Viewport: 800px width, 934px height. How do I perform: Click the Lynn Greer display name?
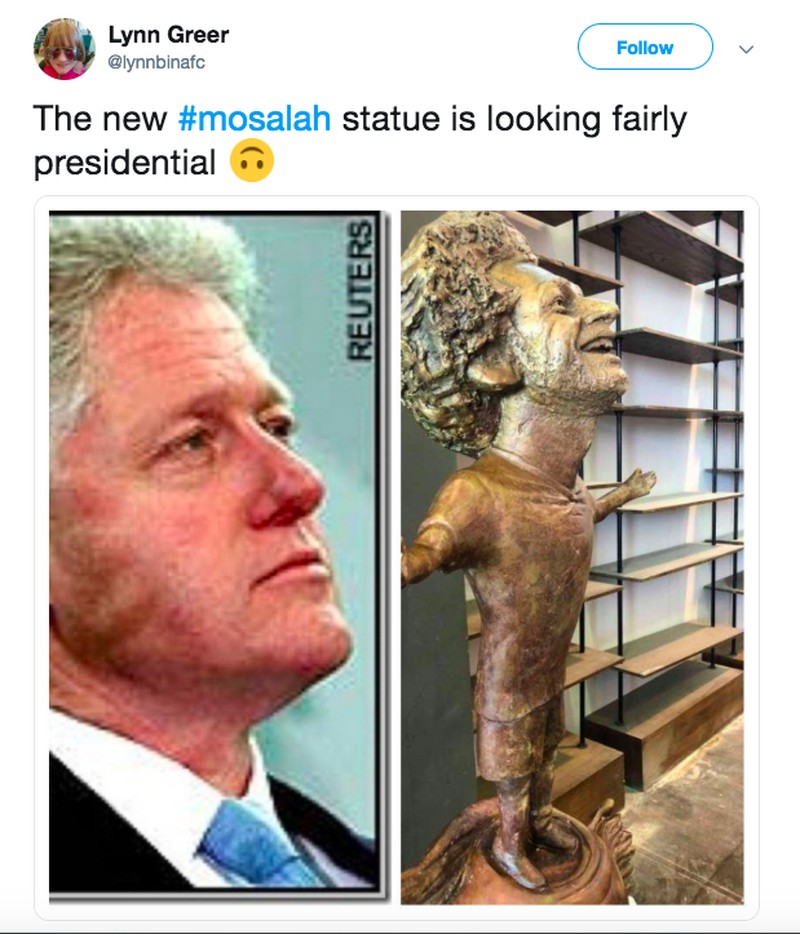tap(168, 35)
